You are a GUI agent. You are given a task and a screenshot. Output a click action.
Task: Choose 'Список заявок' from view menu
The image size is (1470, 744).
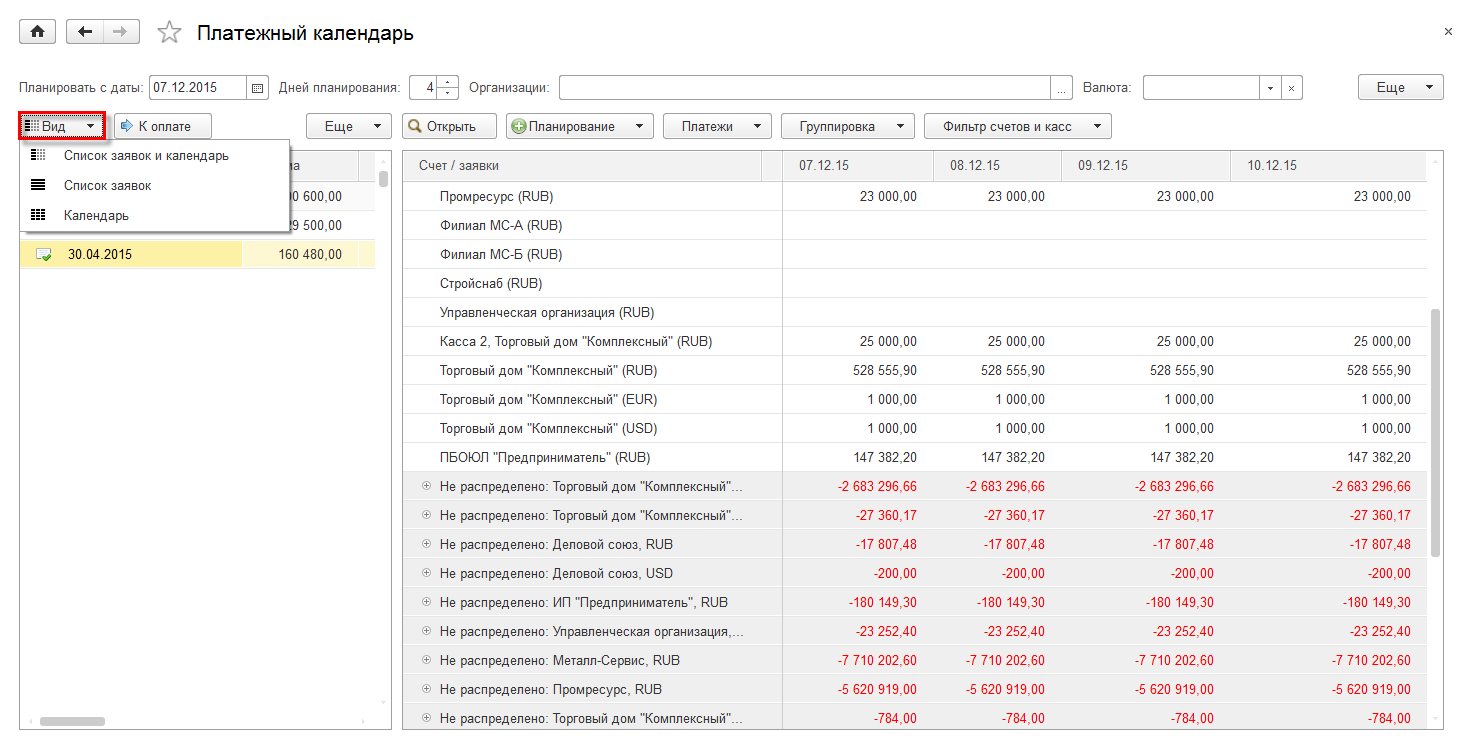coord(108,186)
